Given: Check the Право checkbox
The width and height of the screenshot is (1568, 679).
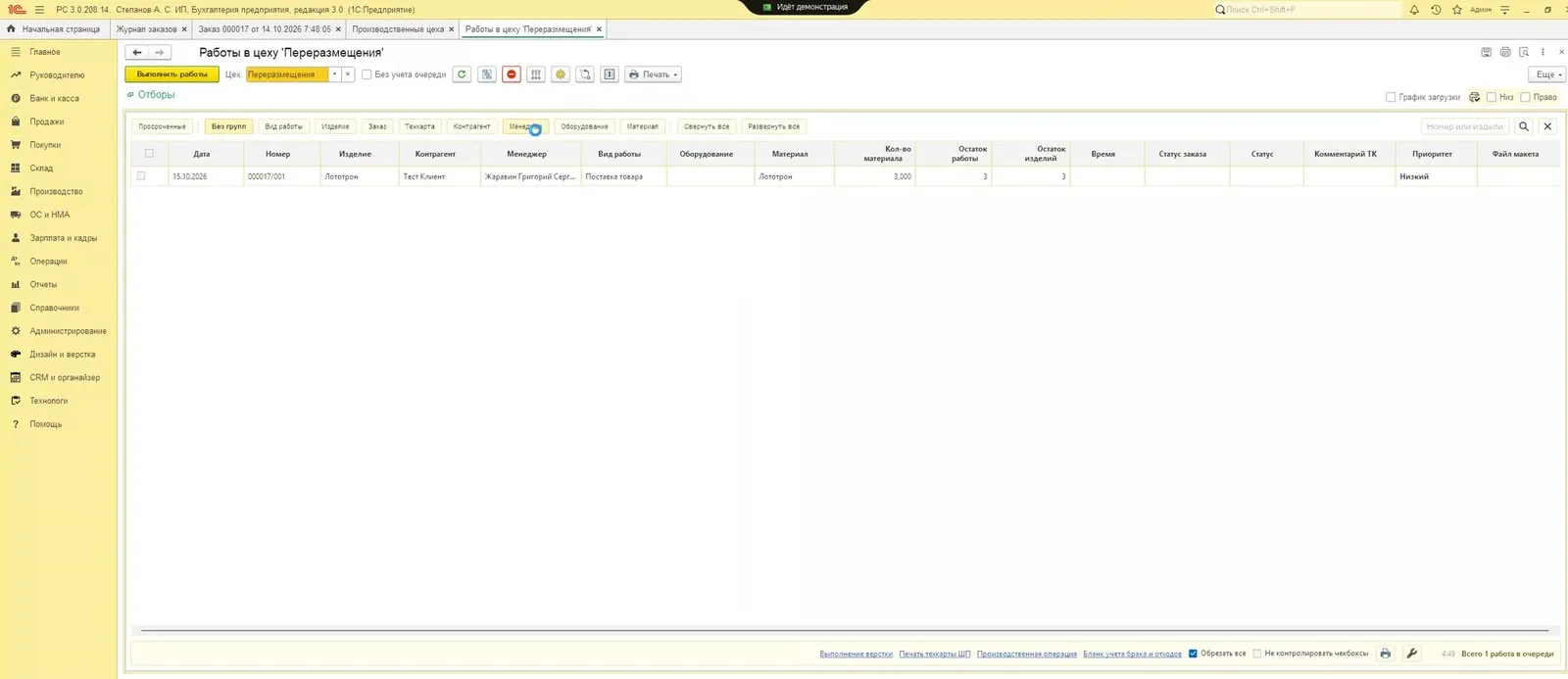Looking at the screenshot, I should [1525, 97].
